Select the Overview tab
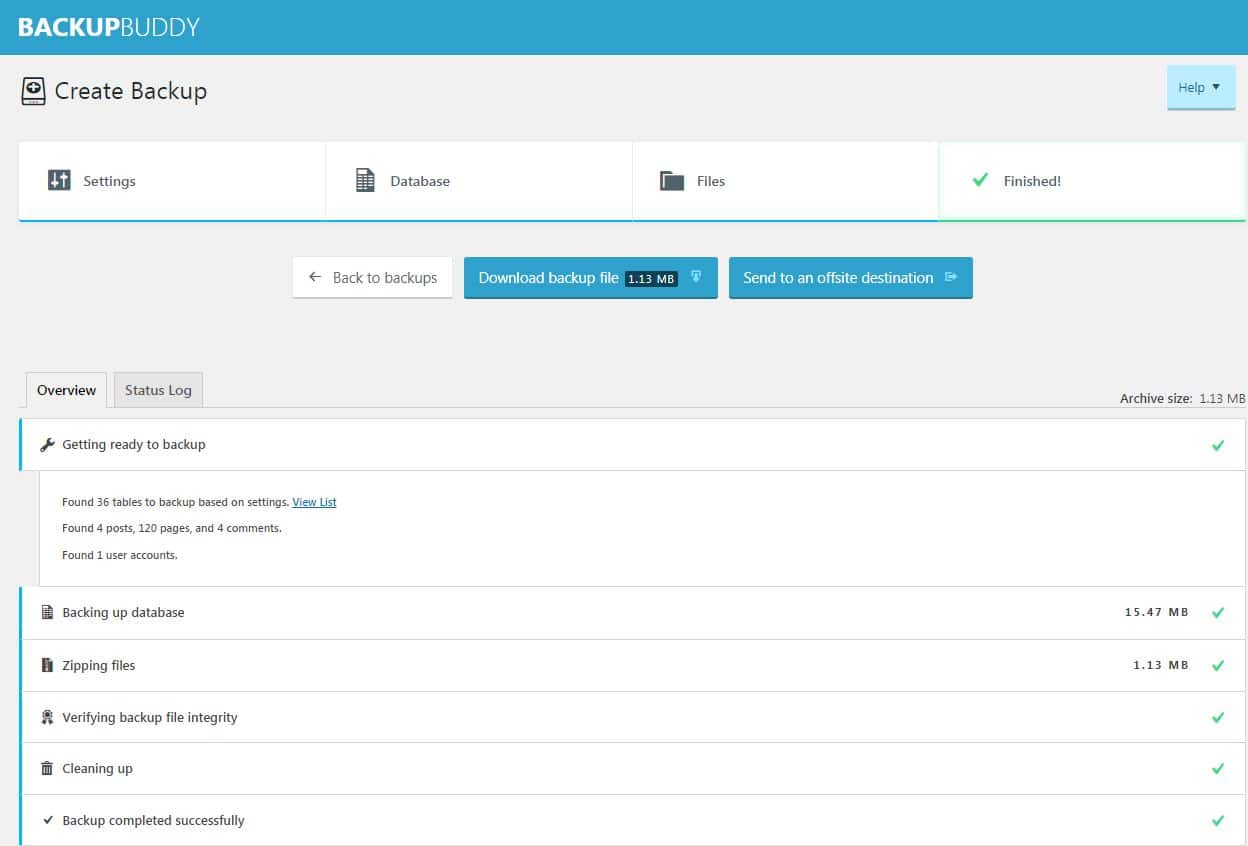The height and width of the screenshot is (846, 1248). tap(65, 390)
